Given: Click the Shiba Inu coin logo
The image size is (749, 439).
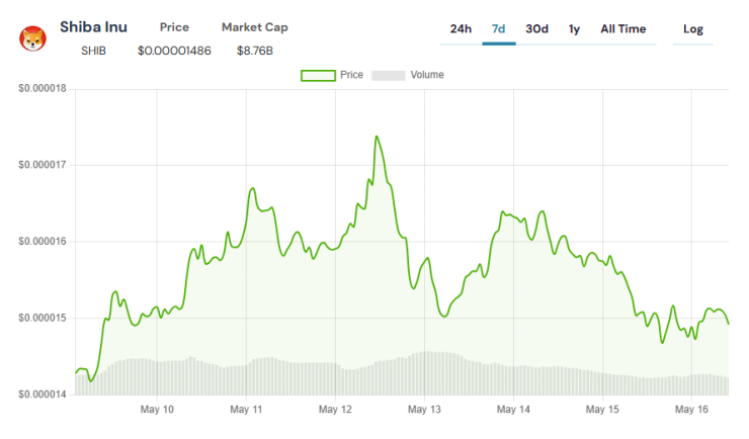Looking at the screenshot, I should (33, 38).
